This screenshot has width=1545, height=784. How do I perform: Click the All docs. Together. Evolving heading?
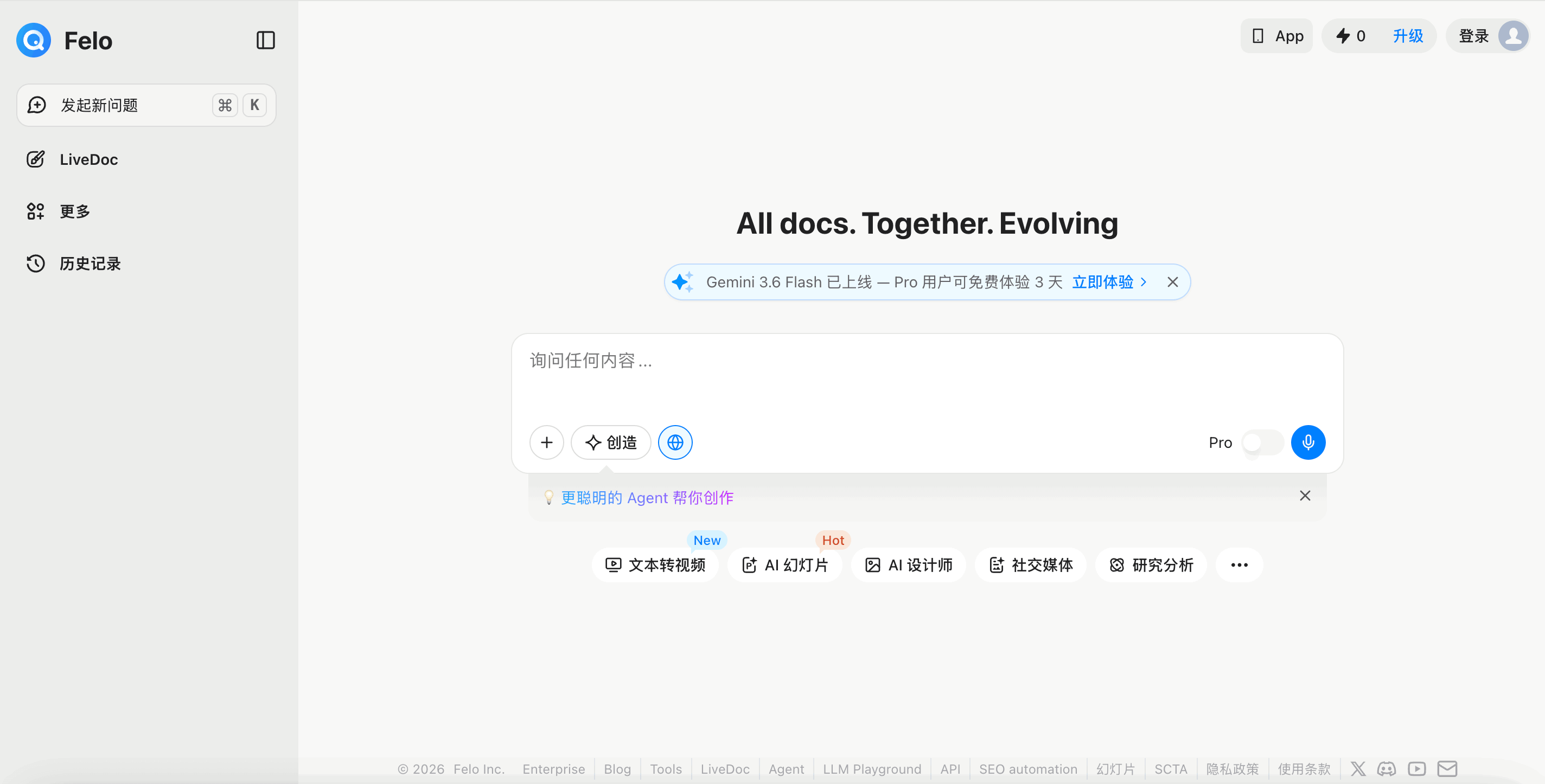(927, 223)
